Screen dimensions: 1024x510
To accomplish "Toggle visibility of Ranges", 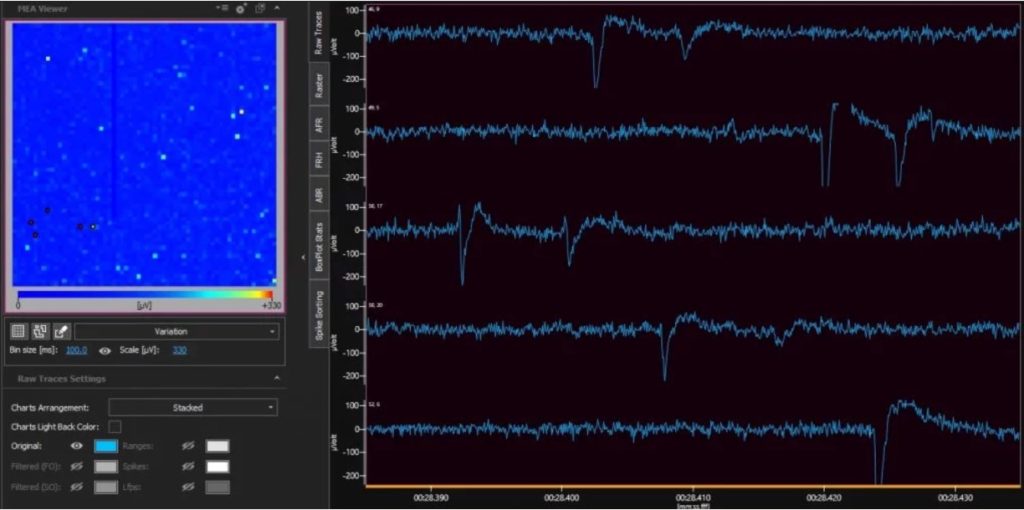I will click(188, 446).
